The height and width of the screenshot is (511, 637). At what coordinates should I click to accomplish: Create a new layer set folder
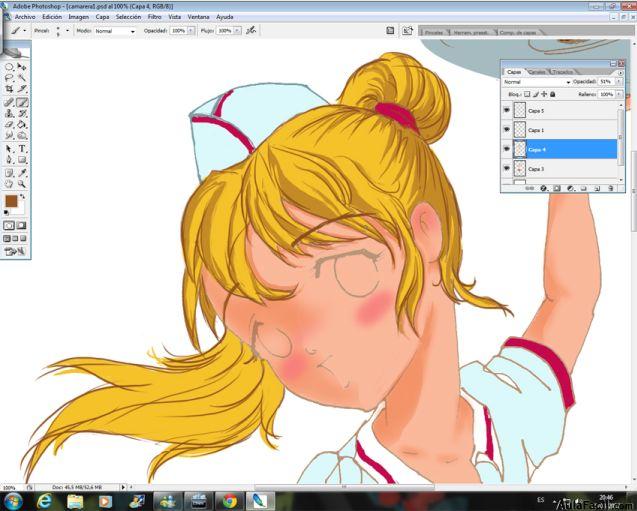point(584,188)
